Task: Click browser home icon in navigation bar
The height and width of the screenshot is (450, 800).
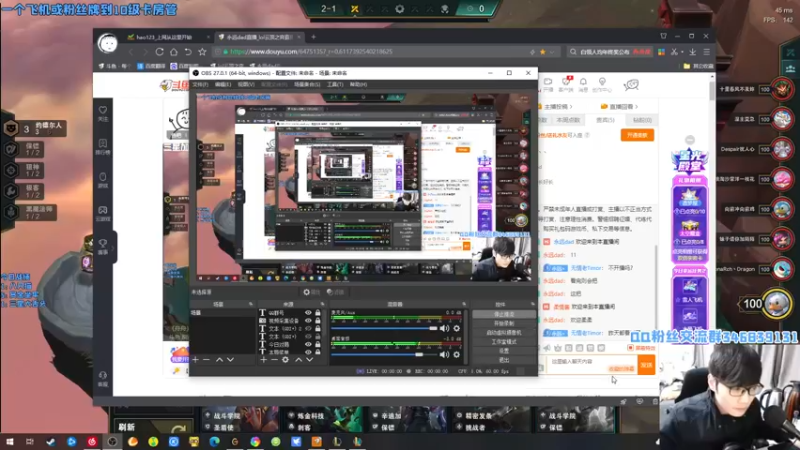Action: (174, 52)
